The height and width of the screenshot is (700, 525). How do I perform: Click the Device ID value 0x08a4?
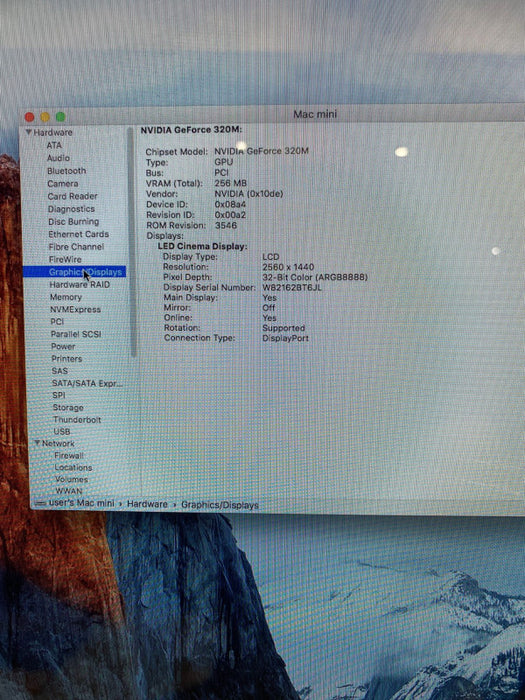(x=230, y=204)
